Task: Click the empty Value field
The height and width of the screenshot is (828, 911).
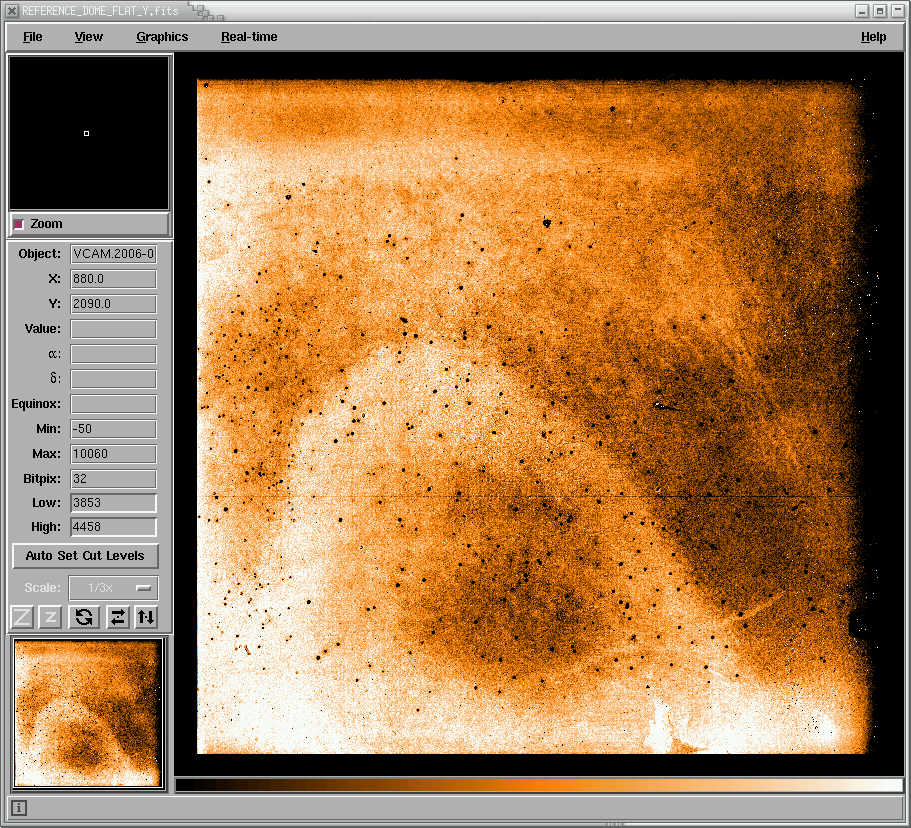Action: coord(113,329)
